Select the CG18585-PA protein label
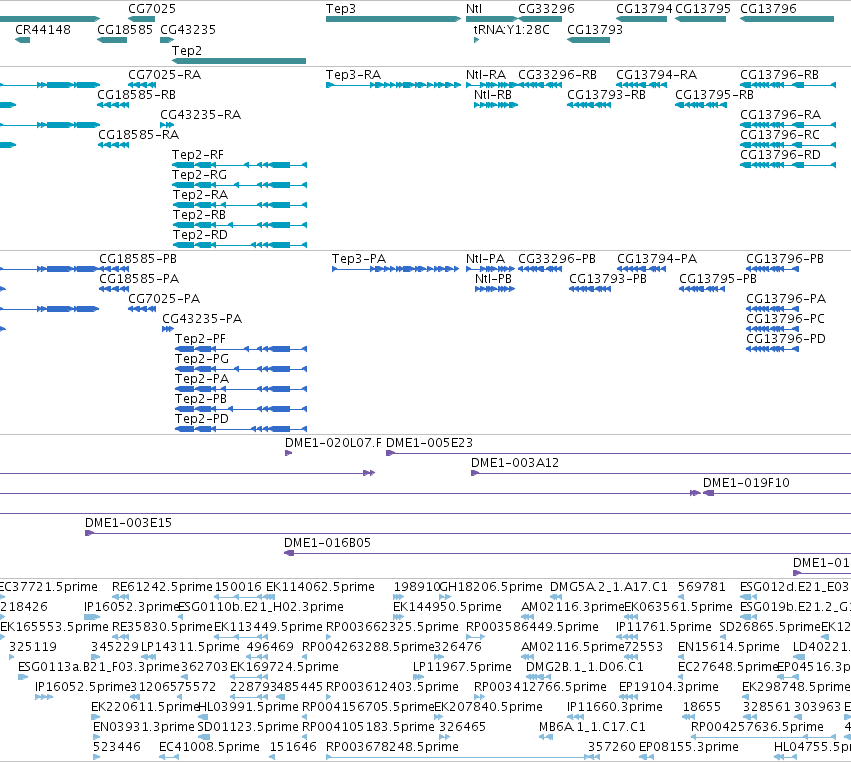Image resolution: width=851 pixels, height=762 pixels. click(139, 278)
